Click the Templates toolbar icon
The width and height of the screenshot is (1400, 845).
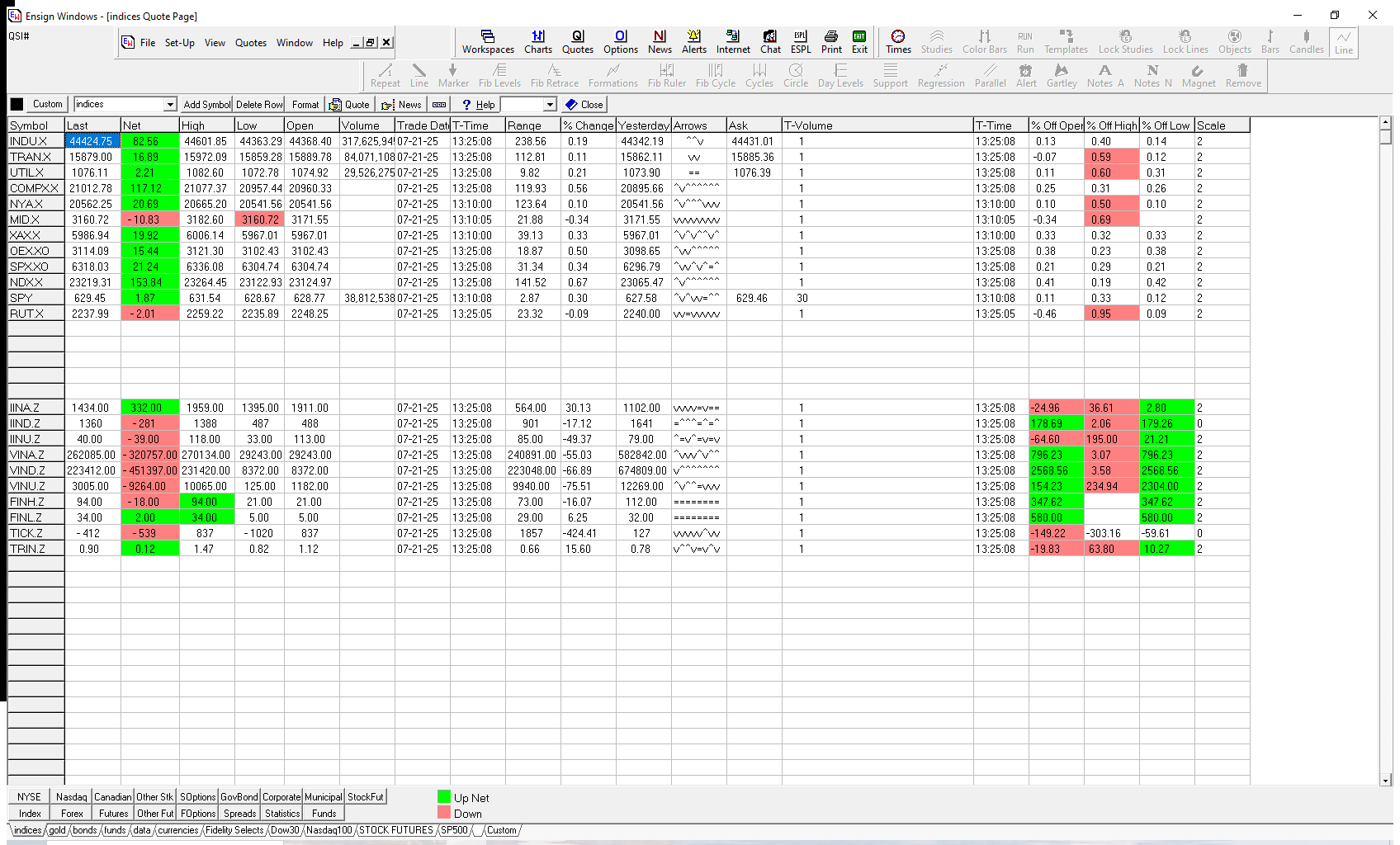click(1066, 42)
